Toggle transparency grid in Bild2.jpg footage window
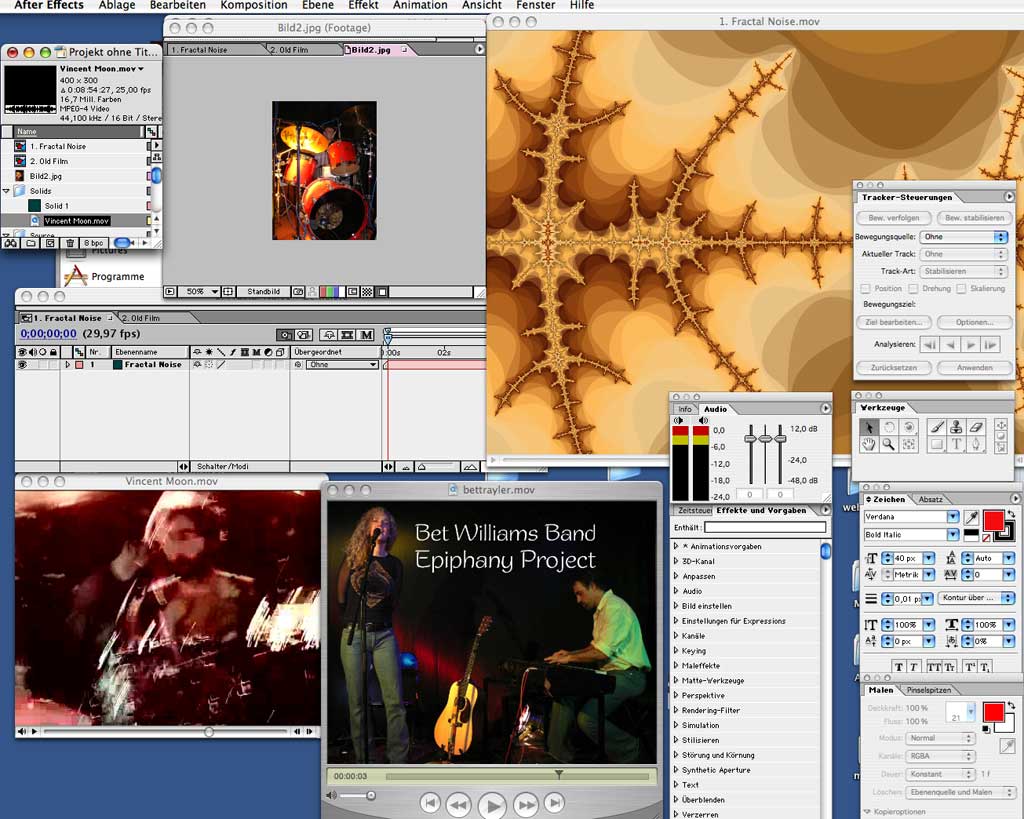This screenshot has width=1024, height=819. pos(368,292)
